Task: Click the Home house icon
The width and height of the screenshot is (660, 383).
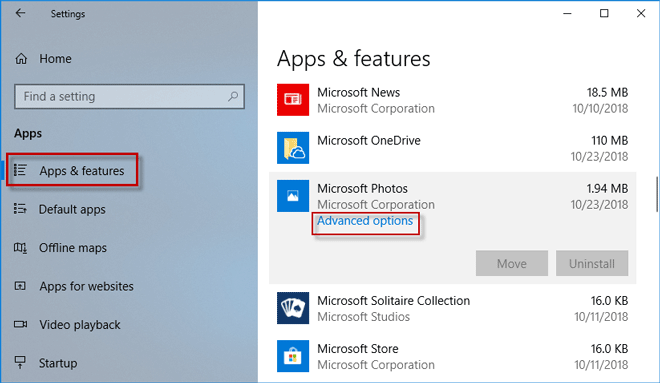Action: pyautogui.click(x=21, y=59)
